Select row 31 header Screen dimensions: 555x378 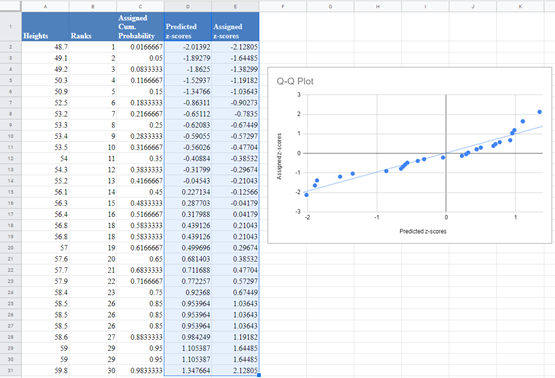[x=11, y=370]
